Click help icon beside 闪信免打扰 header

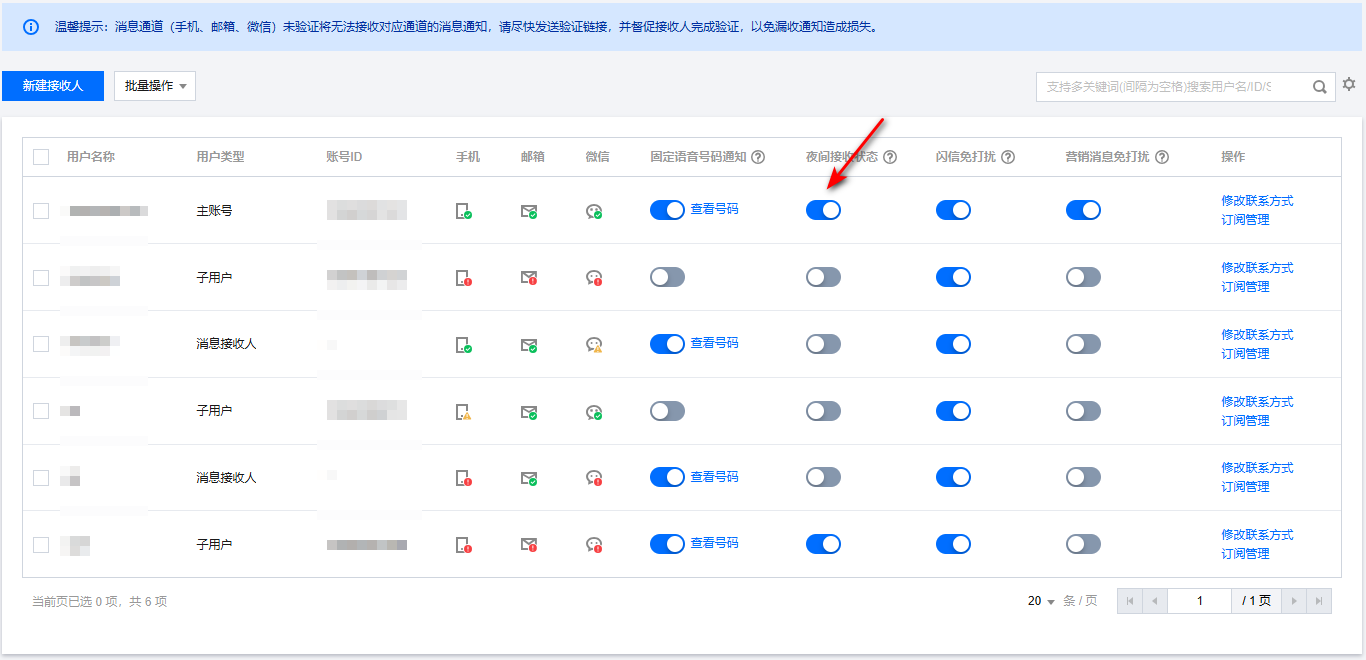click(x=1008, y=157)
